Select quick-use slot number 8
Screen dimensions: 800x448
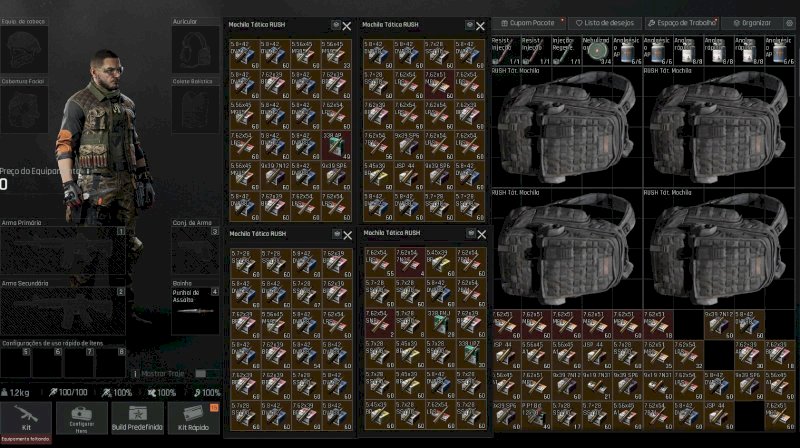[x=111, y=363]
